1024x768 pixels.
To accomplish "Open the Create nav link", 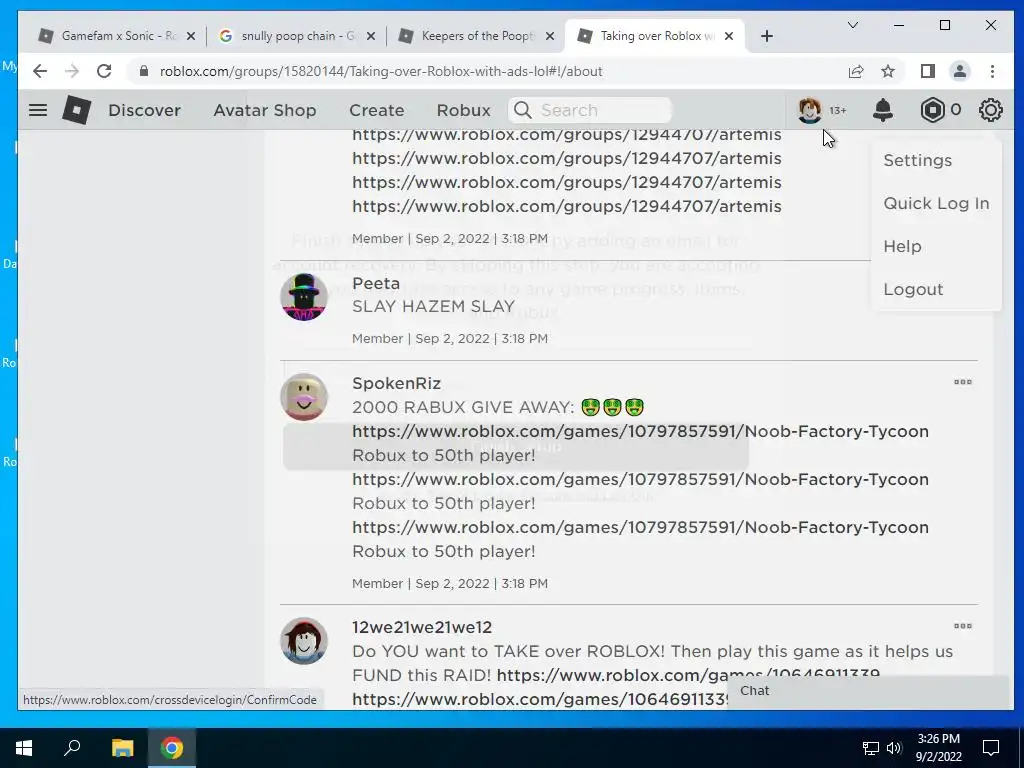I will 376,110.
